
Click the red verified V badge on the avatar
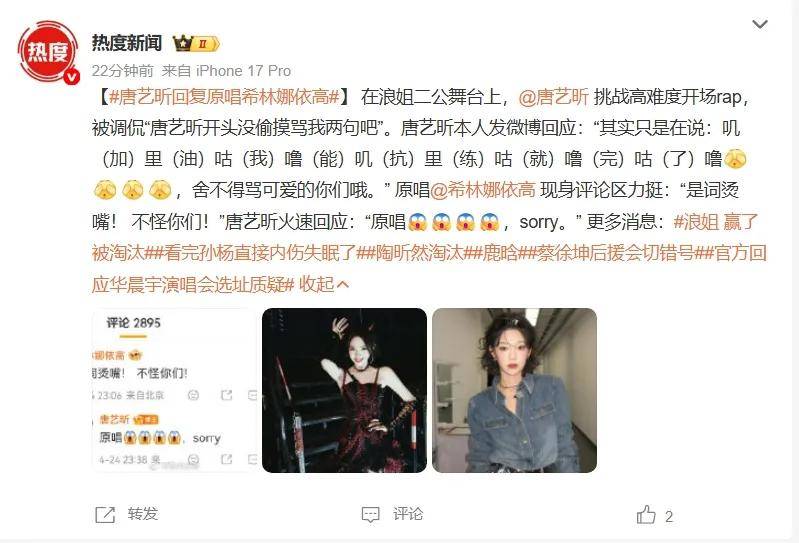tap(72, 76)
